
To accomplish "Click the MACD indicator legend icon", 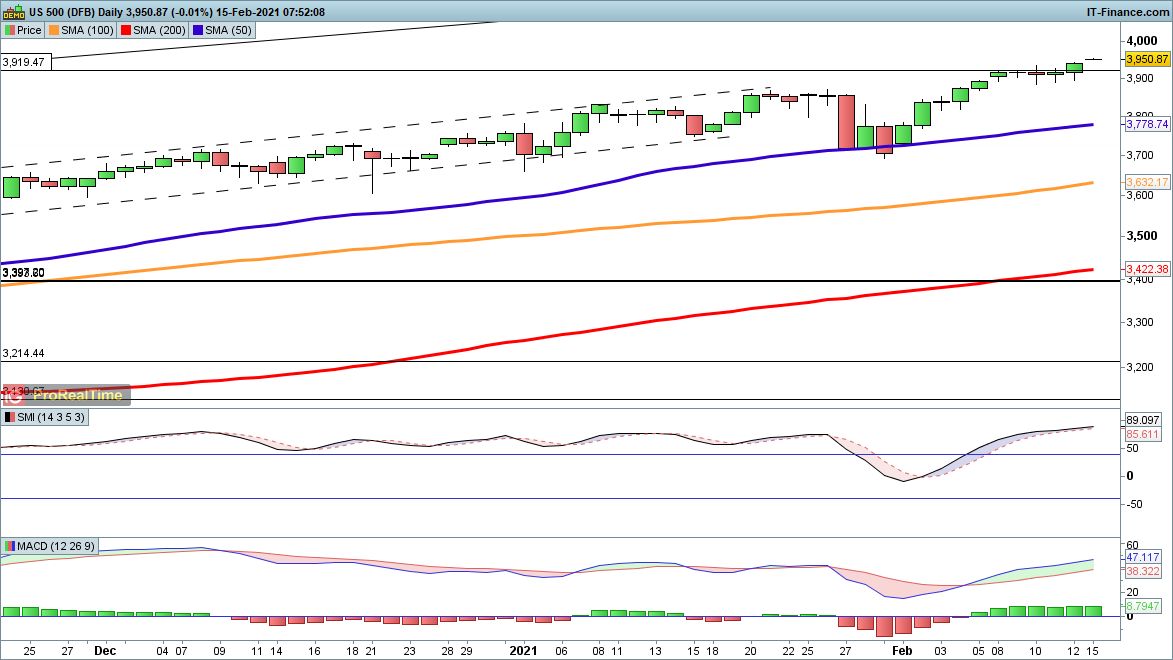I will (x=9, y=546).
